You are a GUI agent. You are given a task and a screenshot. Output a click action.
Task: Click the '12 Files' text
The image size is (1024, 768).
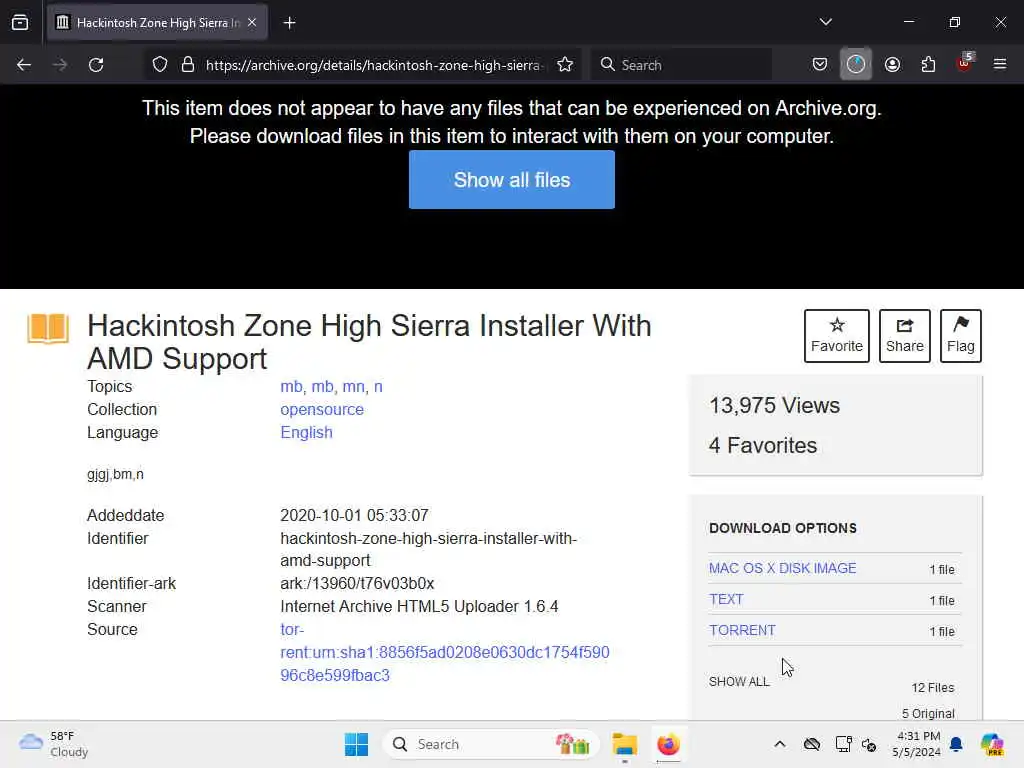tap(933, 688)
